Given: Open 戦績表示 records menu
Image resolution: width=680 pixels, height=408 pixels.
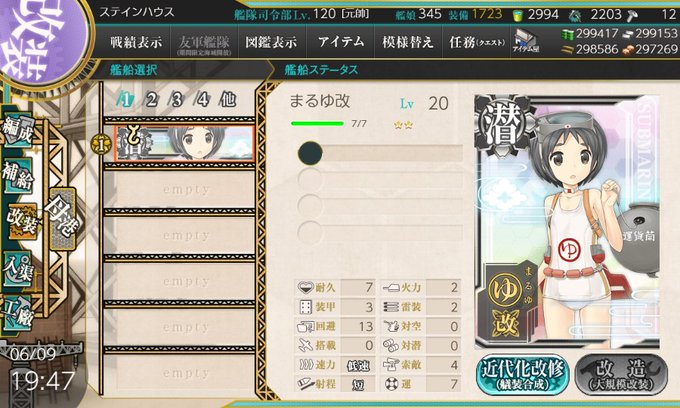Looking at the screenshot, I should (x=136, y=42).
